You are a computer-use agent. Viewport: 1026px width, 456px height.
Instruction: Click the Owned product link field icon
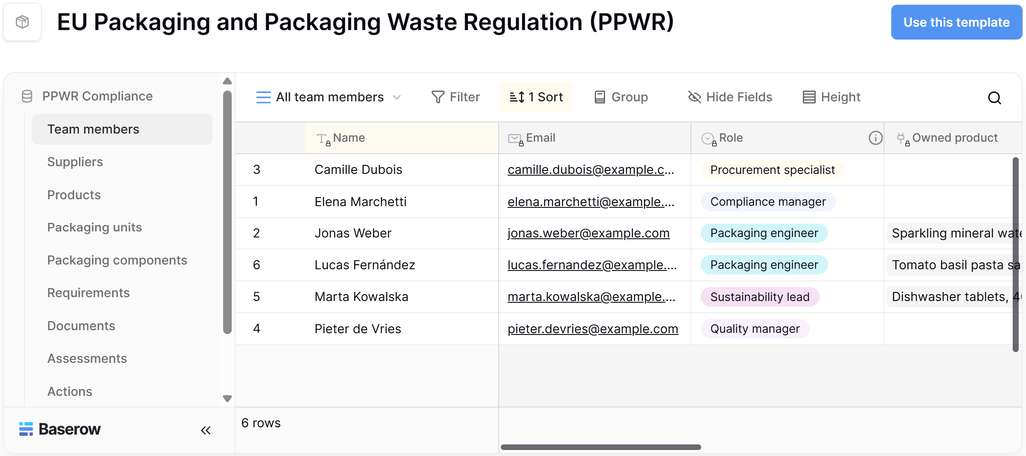(x=902, y=139)
